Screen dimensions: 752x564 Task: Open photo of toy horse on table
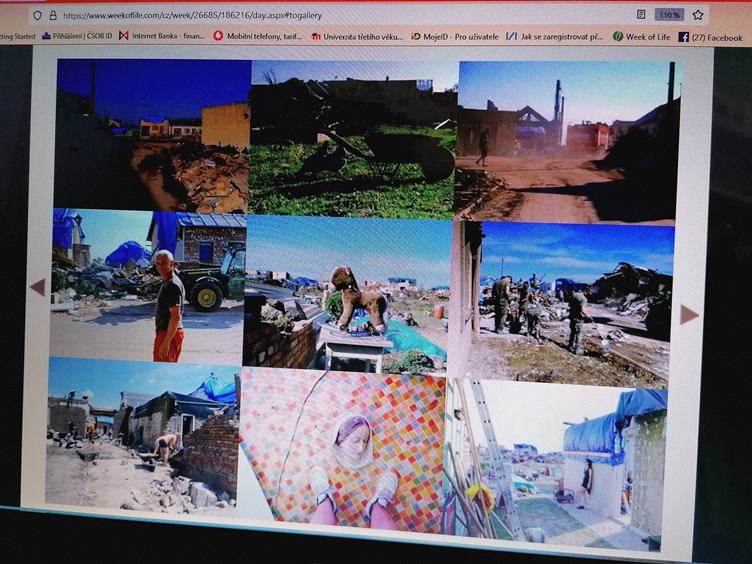point(347,294)
